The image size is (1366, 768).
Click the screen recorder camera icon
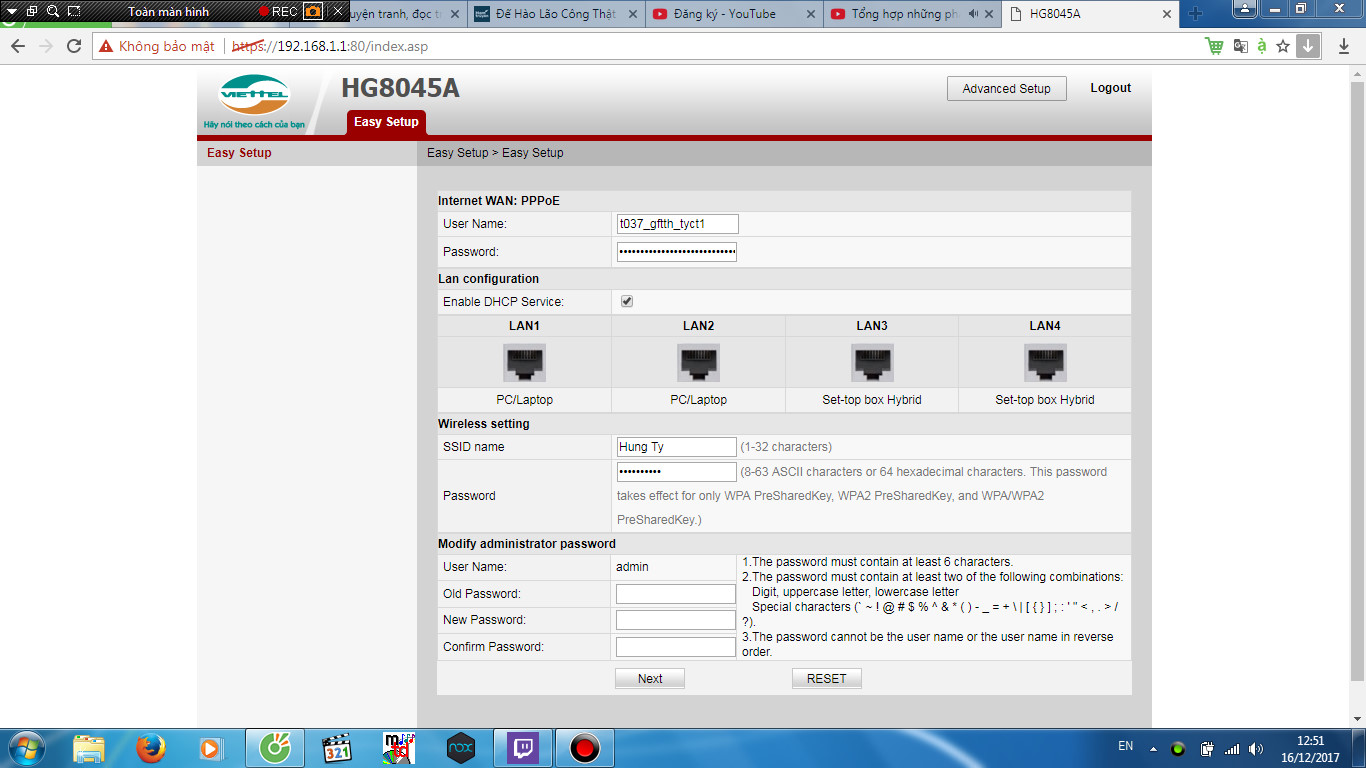(313, 12)
